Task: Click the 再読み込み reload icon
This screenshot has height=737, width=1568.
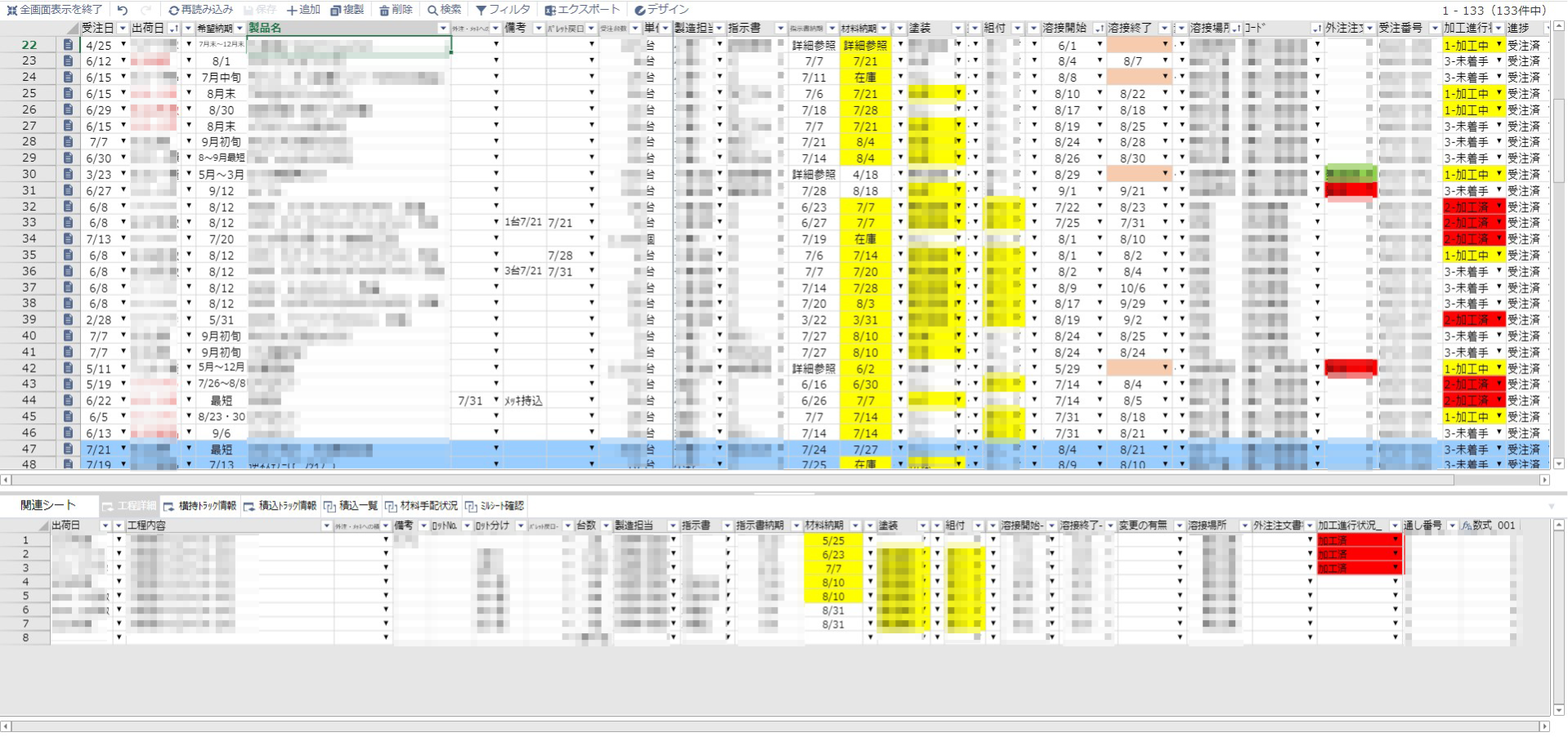Action: coord(173,10)
